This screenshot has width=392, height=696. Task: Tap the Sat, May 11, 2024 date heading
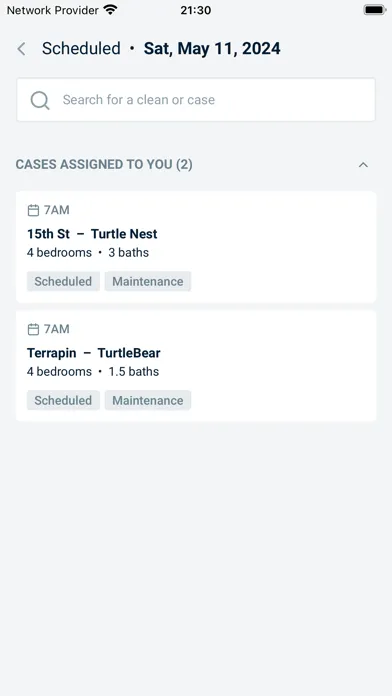(x=212, y=48)
